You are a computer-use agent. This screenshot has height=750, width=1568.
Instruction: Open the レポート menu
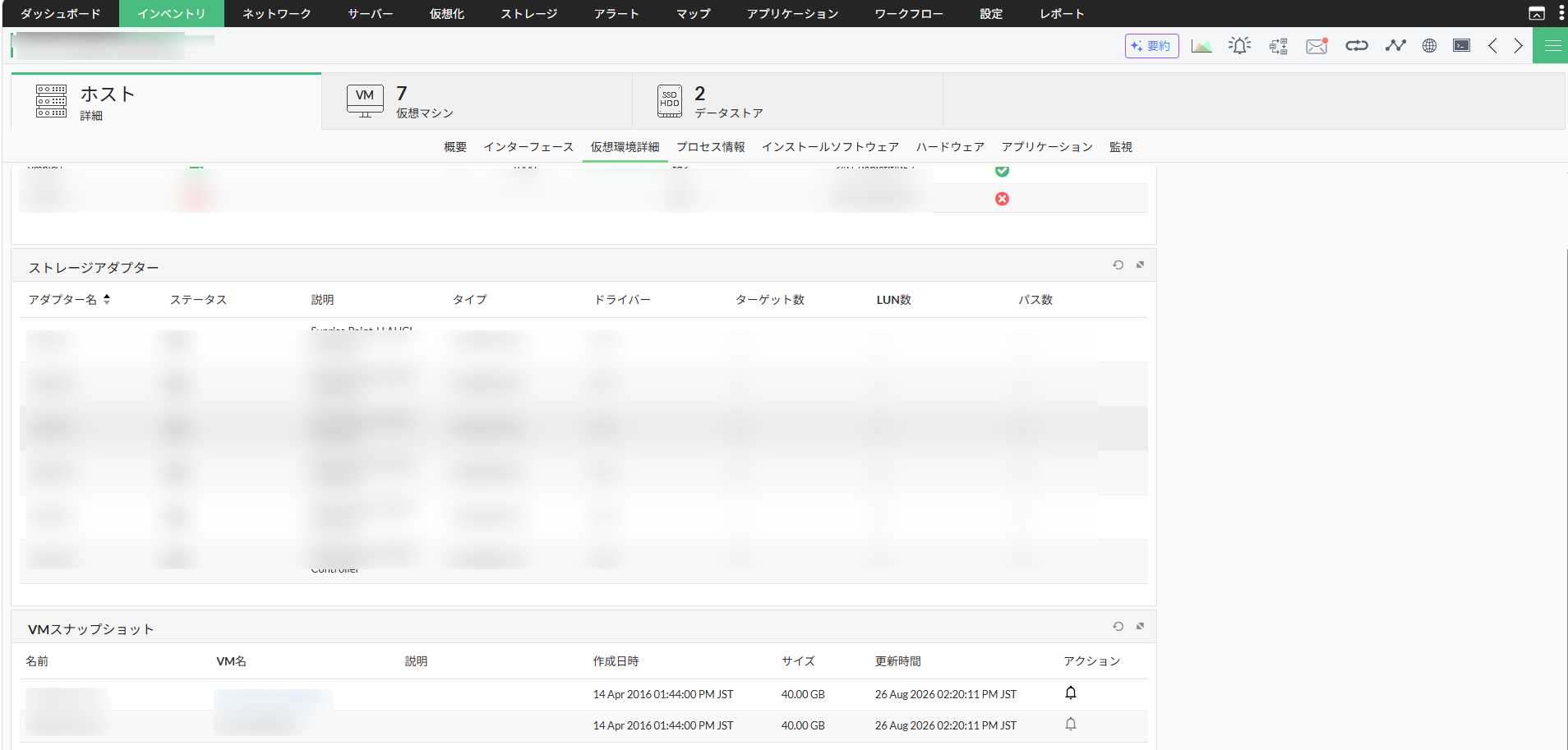tap(1063, 14)
